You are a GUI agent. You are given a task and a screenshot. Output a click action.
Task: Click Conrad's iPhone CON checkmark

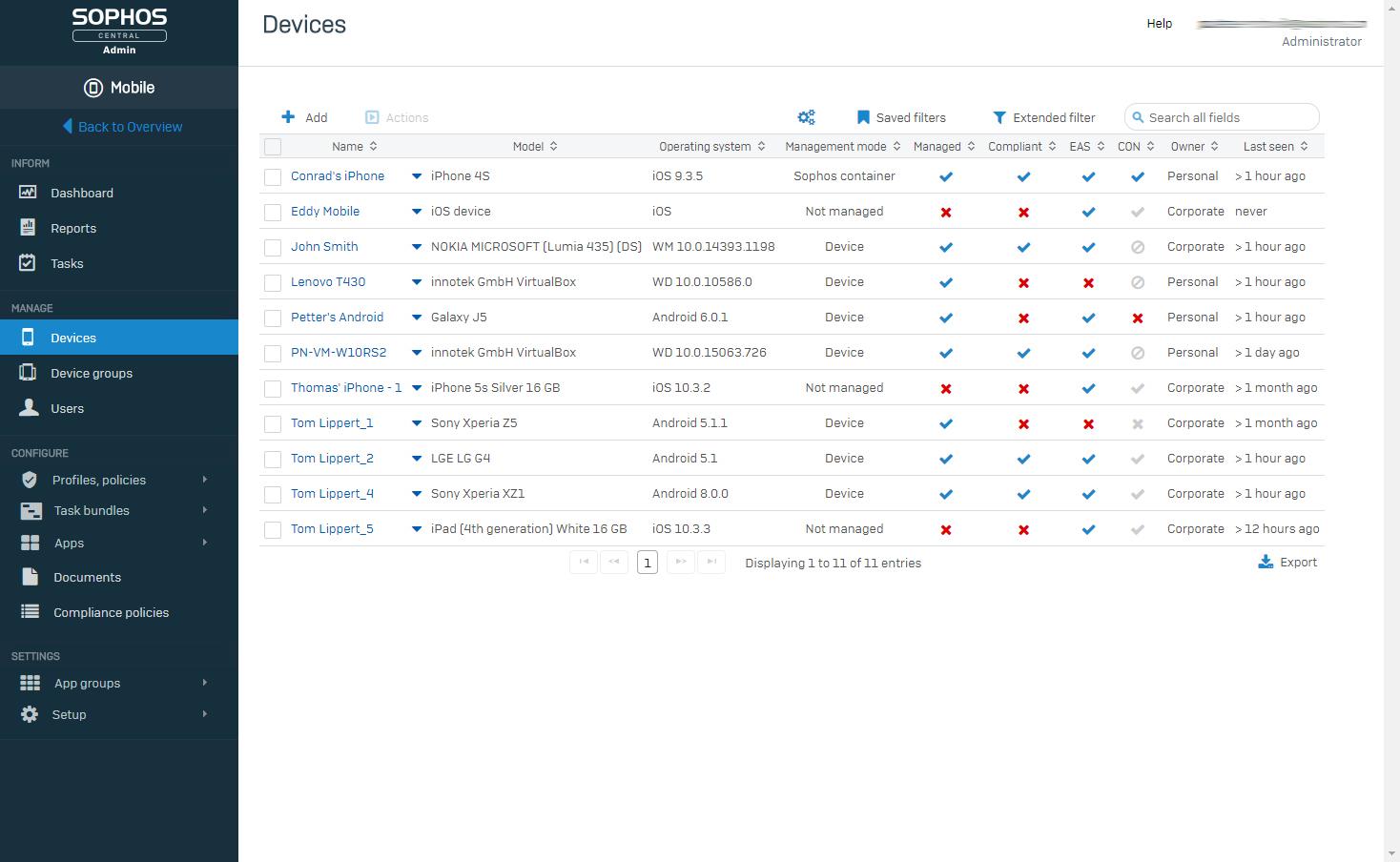point(1138,176)
